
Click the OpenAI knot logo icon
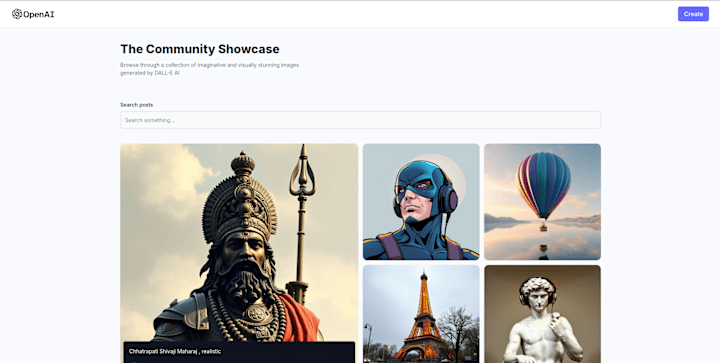pyautogui.click(x=17, y=14)
